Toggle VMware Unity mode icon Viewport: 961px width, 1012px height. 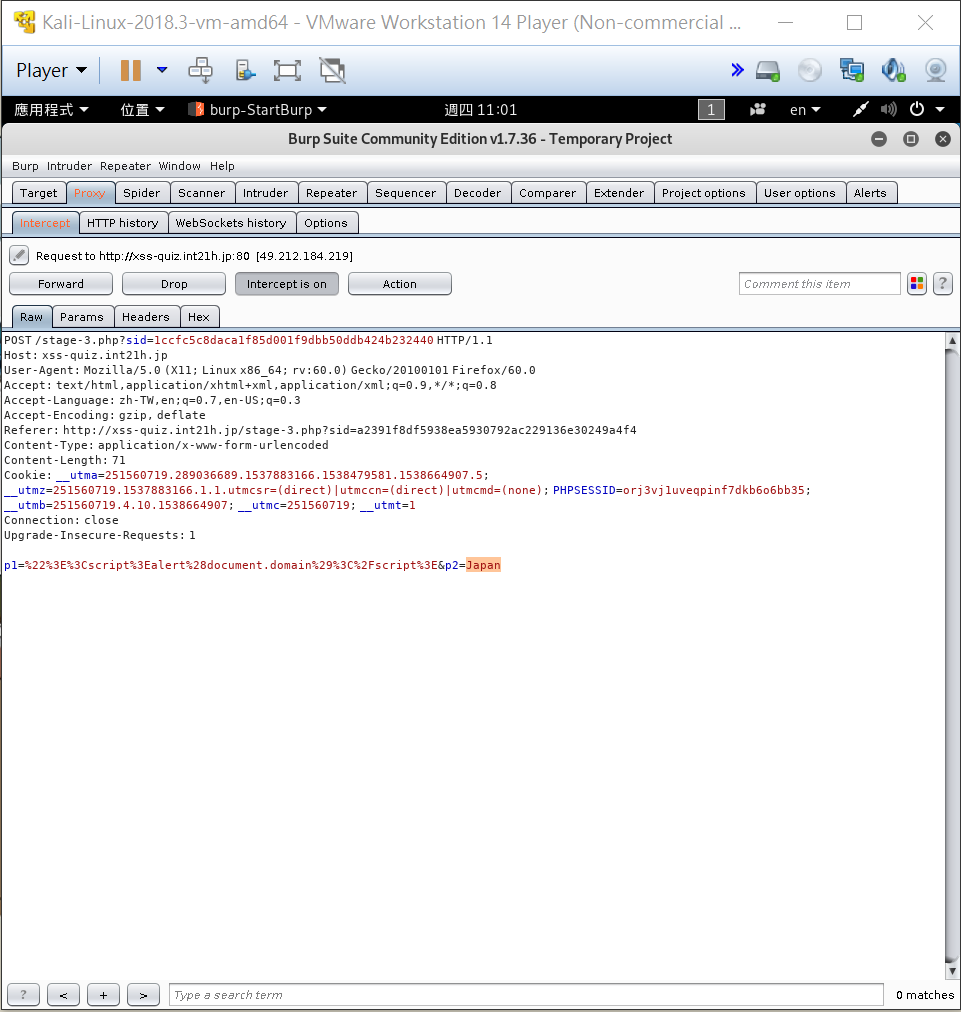click(x=332, y=70)
